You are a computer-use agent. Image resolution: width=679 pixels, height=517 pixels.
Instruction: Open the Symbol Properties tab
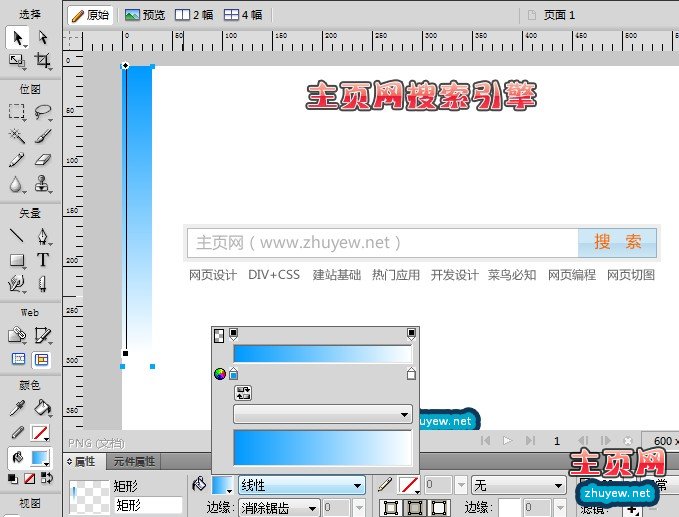(x=134, y=462)
